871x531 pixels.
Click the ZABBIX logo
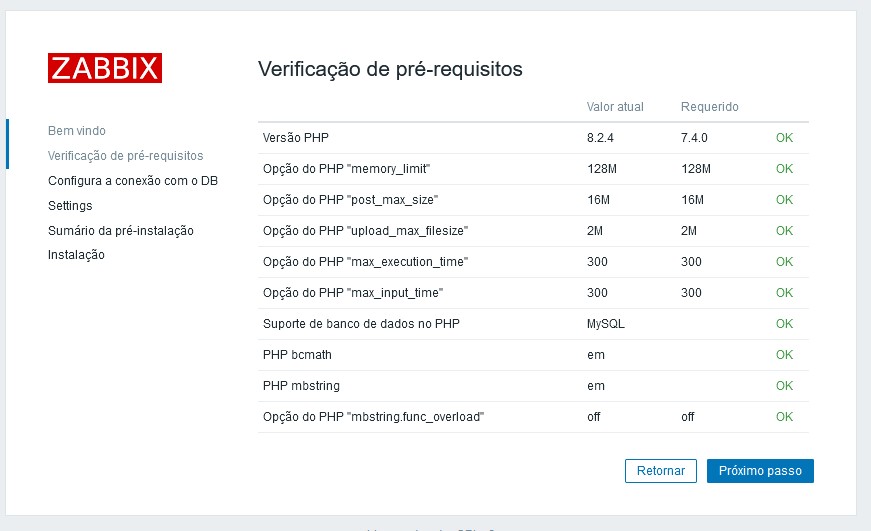(x=105, y=68)
